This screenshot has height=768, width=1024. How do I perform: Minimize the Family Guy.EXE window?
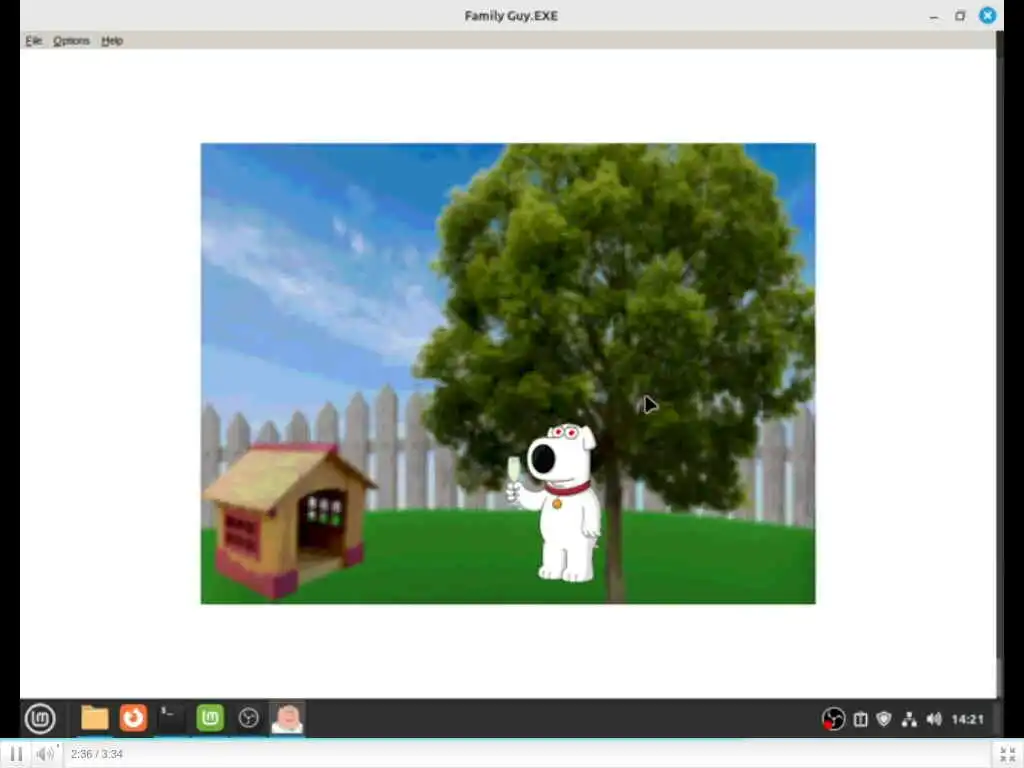(x=934, y=16)
